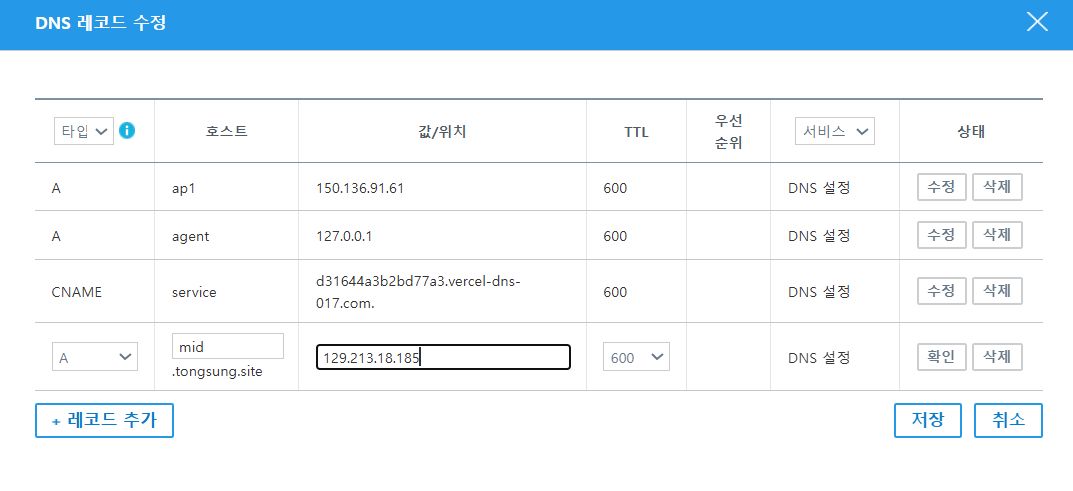Save changes with the 저장 button
Image resolution: width=1073 pixels, height=491 pixels.
click(x=927, y=420)
